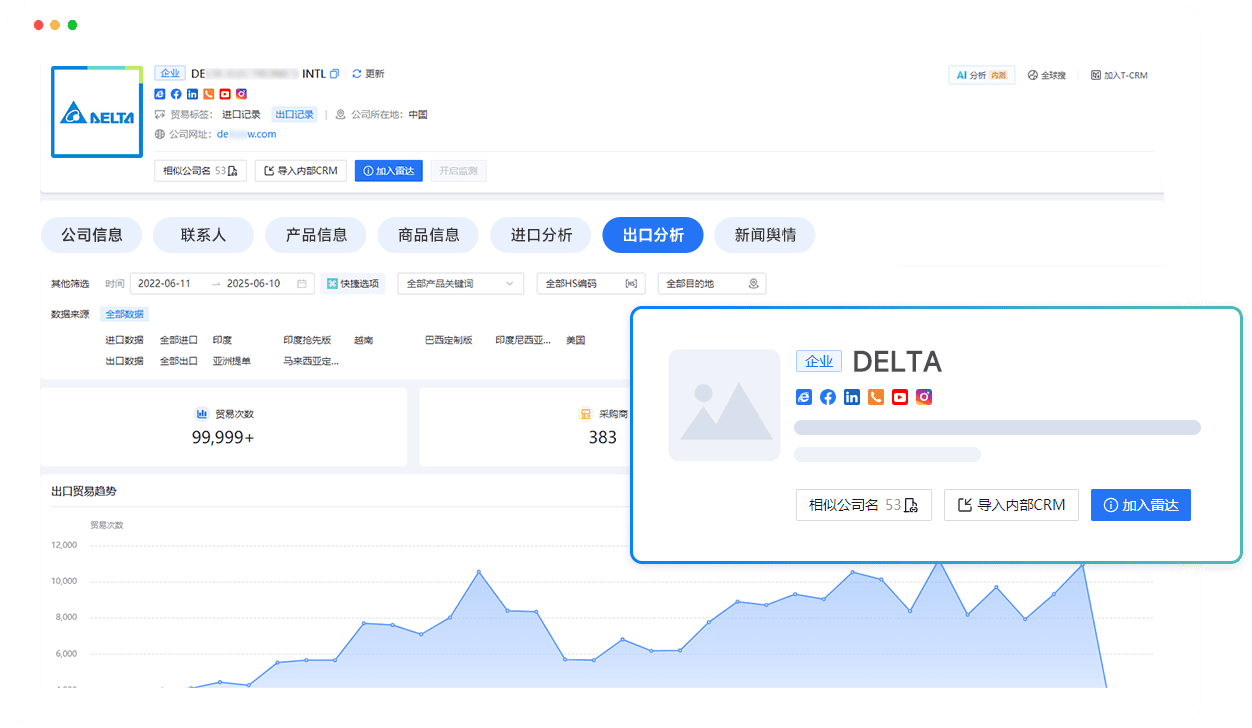1252x728 pixels.
Task: Select 全部数据 data source
Action: (x=124, y=313)
